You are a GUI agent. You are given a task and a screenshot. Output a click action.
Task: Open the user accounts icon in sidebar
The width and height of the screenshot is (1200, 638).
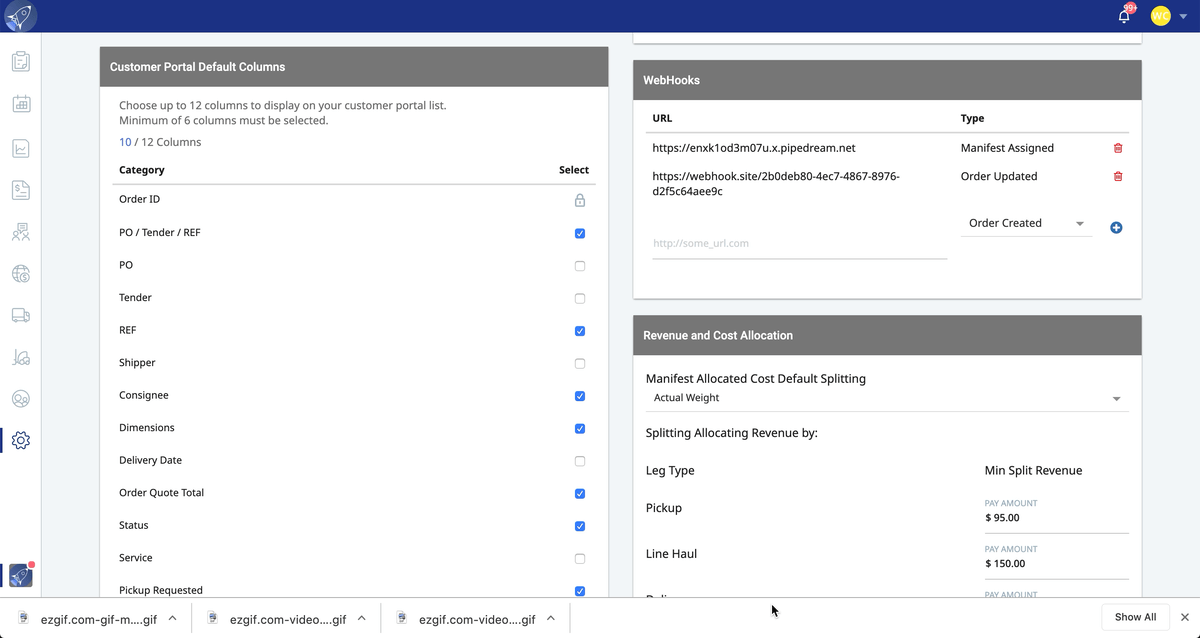pyautogui.click(x=21, y=399)
